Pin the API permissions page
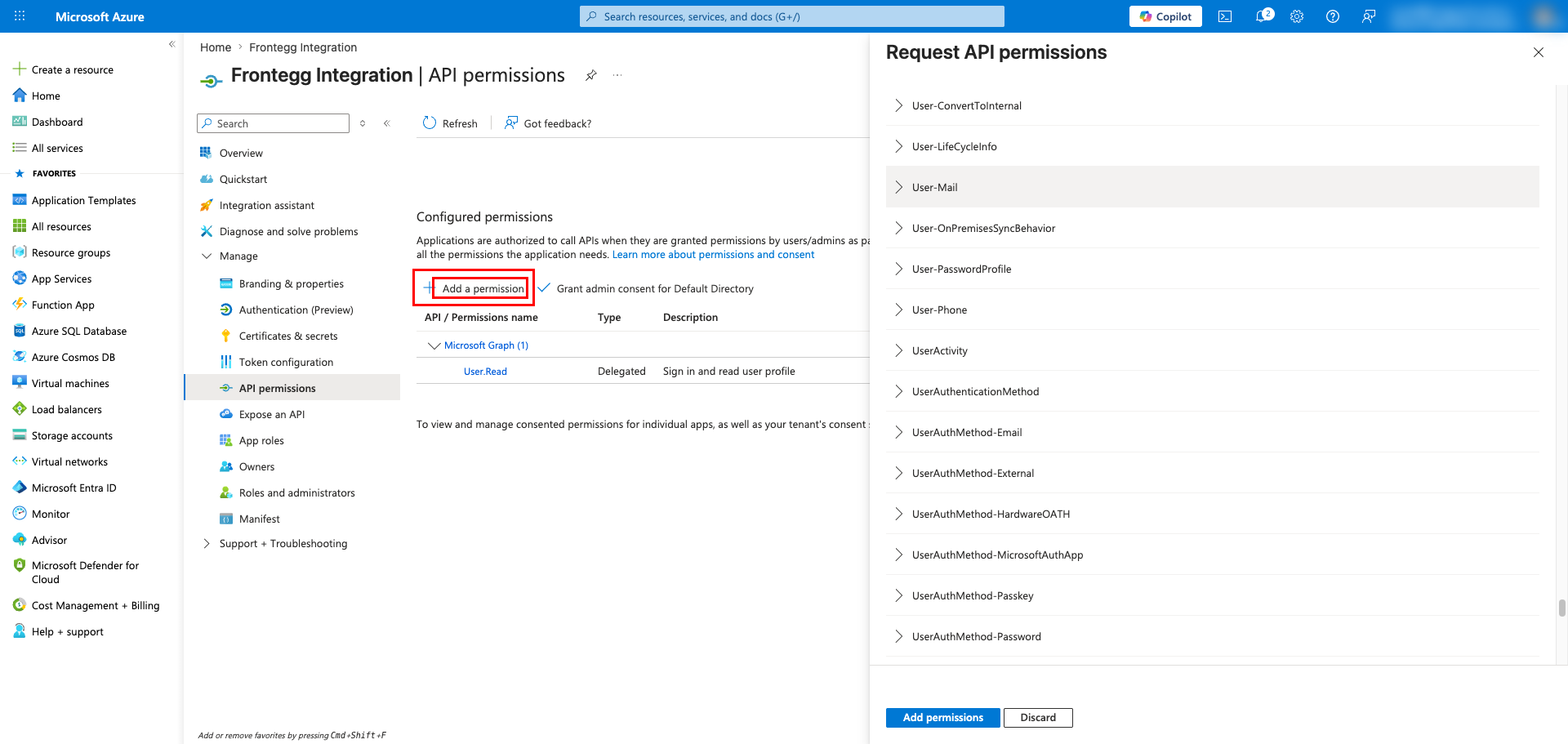This screenshot has width=1568, height=744. [591, 75]
